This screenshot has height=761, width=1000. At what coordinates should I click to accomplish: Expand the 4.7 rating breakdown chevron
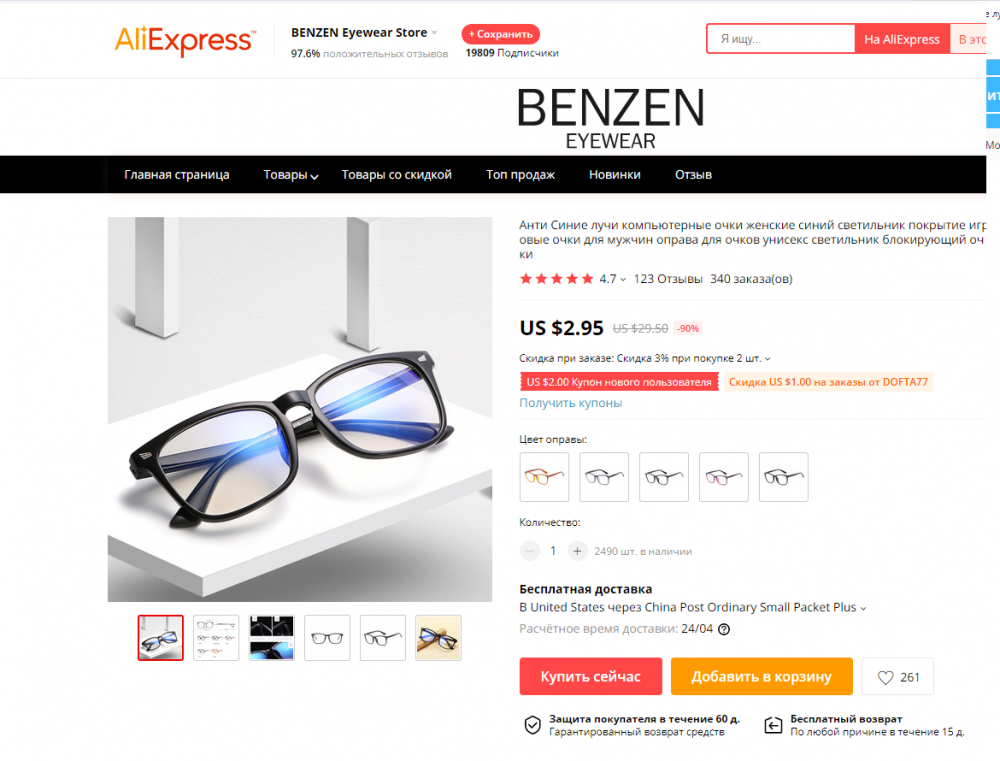623,279
